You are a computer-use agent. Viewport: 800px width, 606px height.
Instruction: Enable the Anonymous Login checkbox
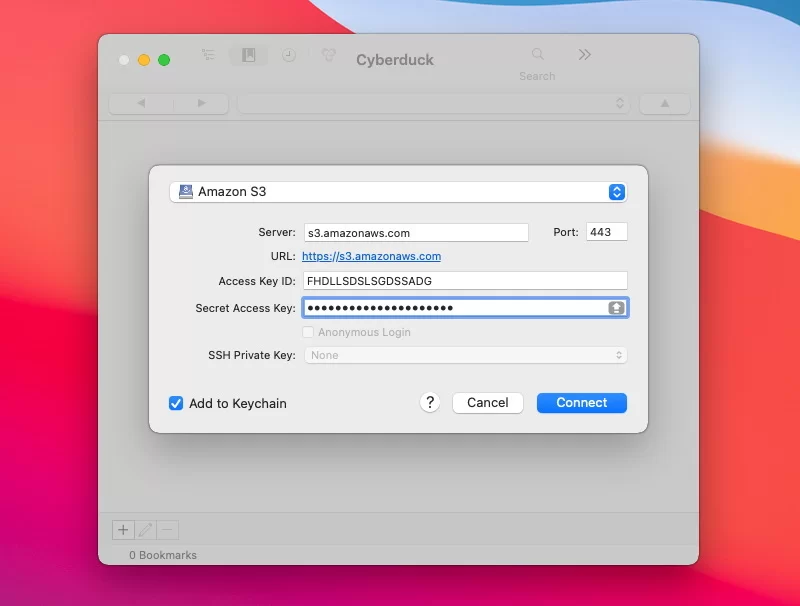[308, 332]
